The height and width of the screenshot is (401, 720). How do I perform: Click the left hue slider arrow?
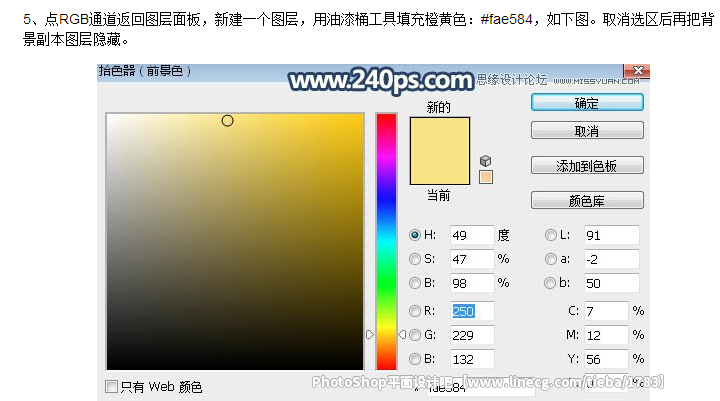tap(370, 334)
